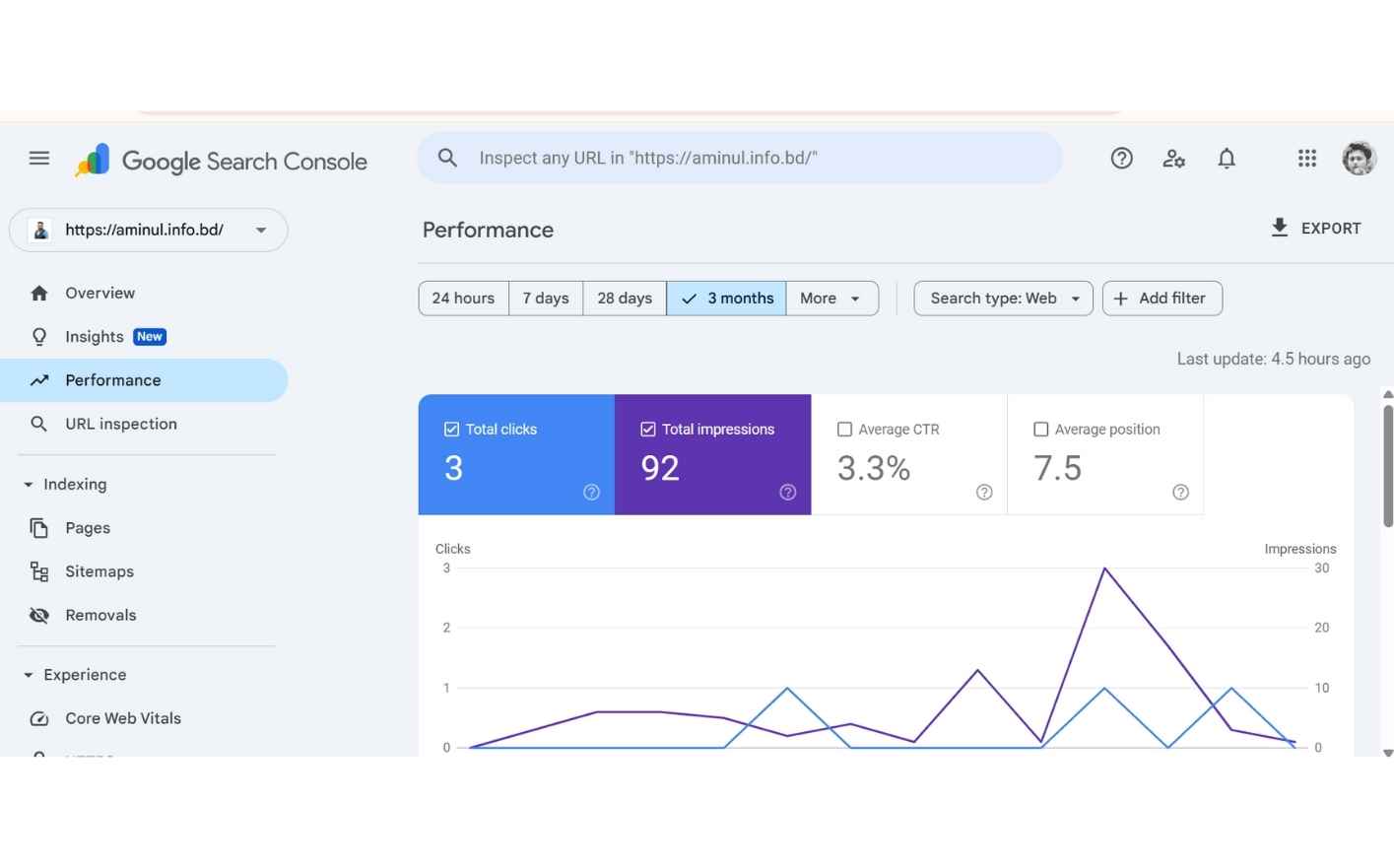Open the Search type: Web dropdown

pos(1002,298)
